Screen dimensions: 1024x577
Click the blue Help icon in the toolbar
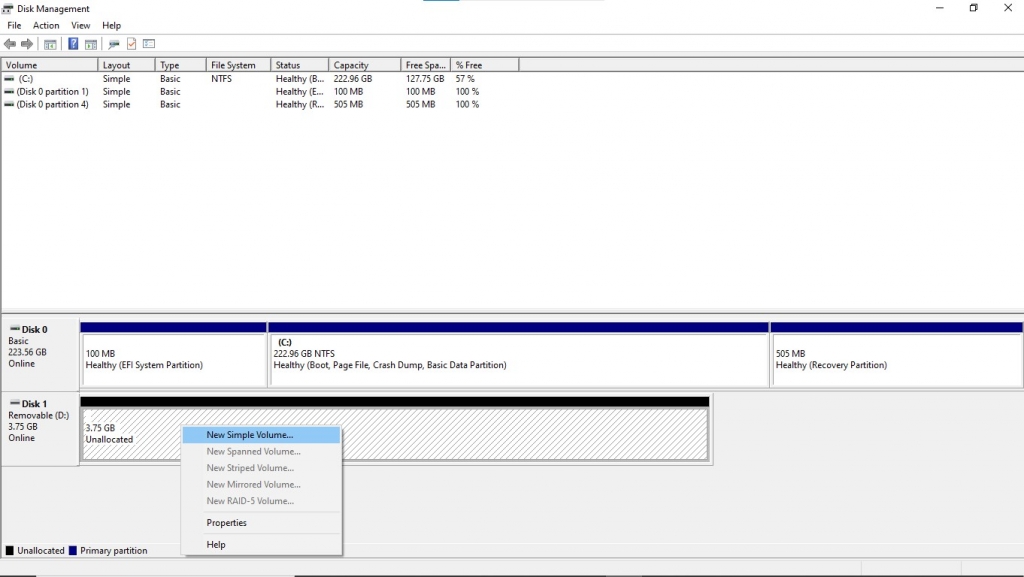tap(71, 43)
